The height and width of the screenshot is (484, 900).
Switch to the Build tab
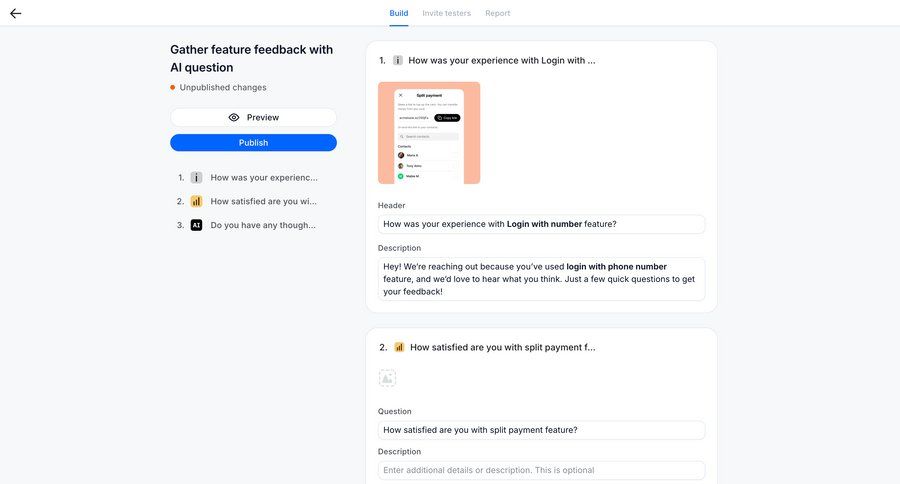click(x=399, y=13)
